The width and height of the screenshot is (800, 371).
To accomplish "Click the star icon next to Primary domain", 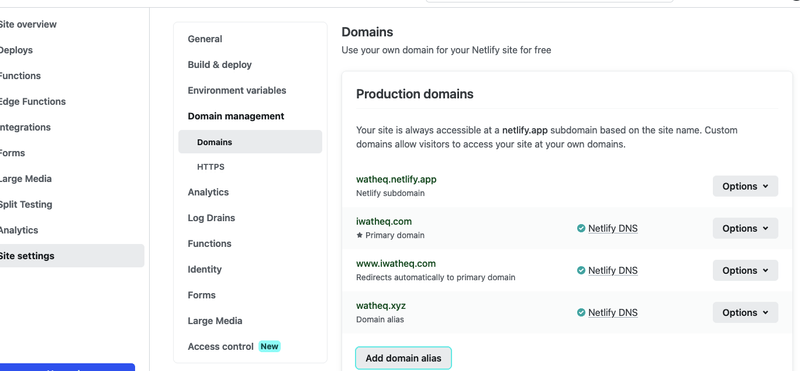I will coord(359,235).
